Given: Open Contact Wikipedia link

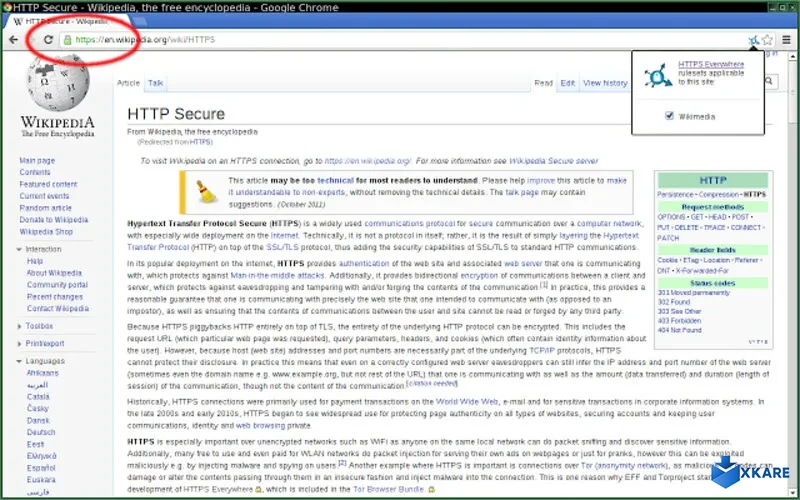Looking at the screenshot, I should point(58,309).
